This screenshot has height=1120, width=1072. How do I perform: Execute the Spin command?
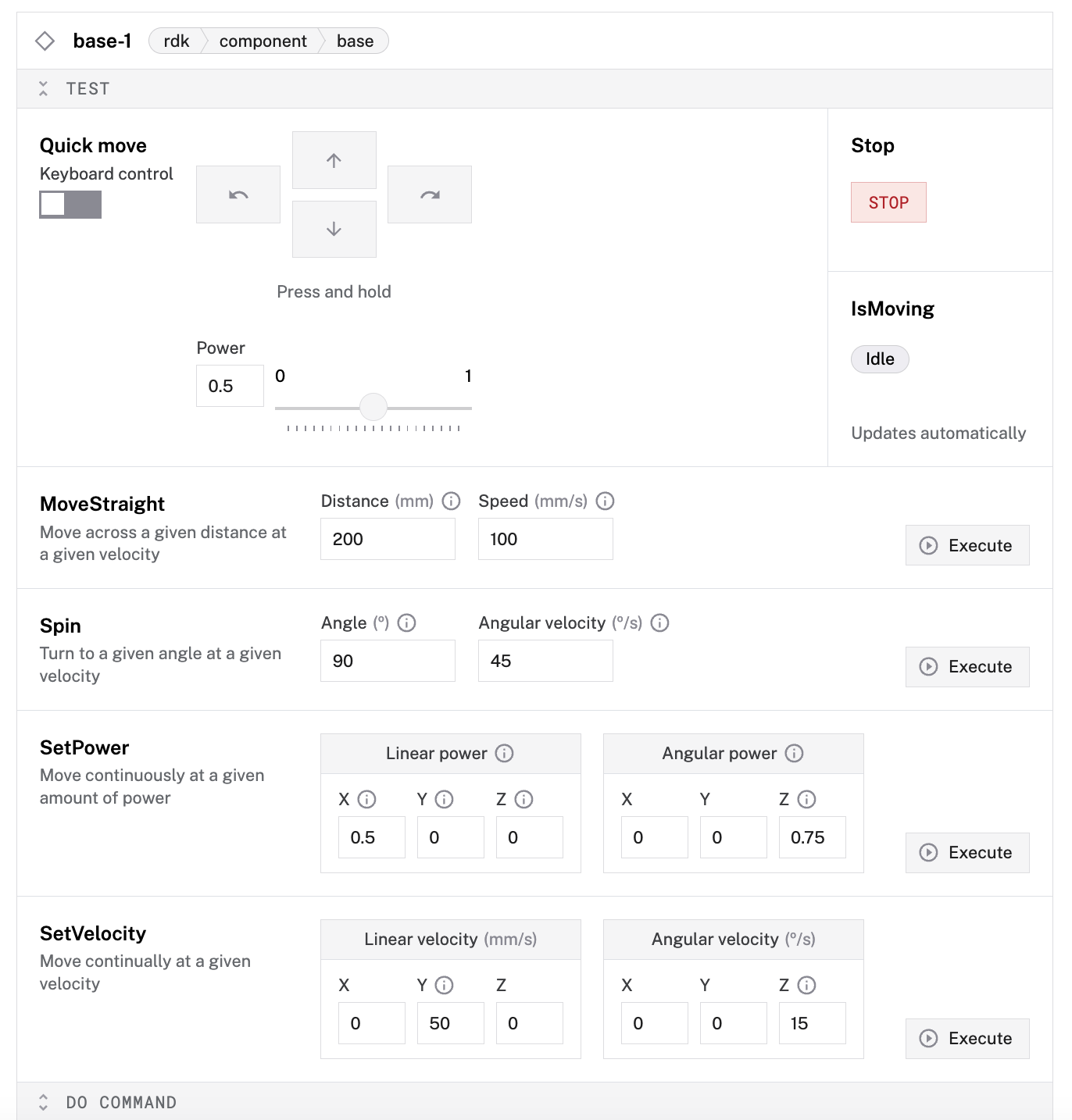coord(967,666)
